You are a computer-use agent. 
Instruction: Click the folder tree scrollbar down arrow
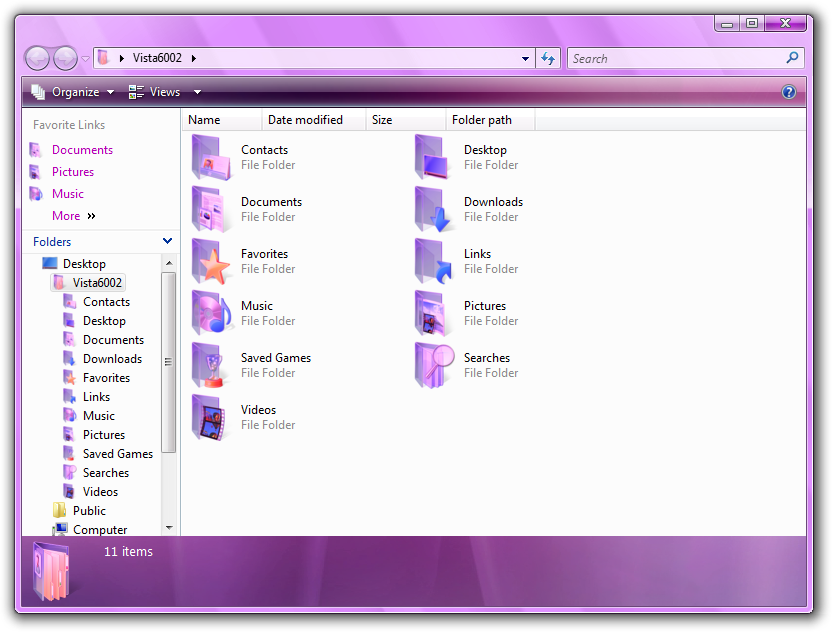point(168,527)
